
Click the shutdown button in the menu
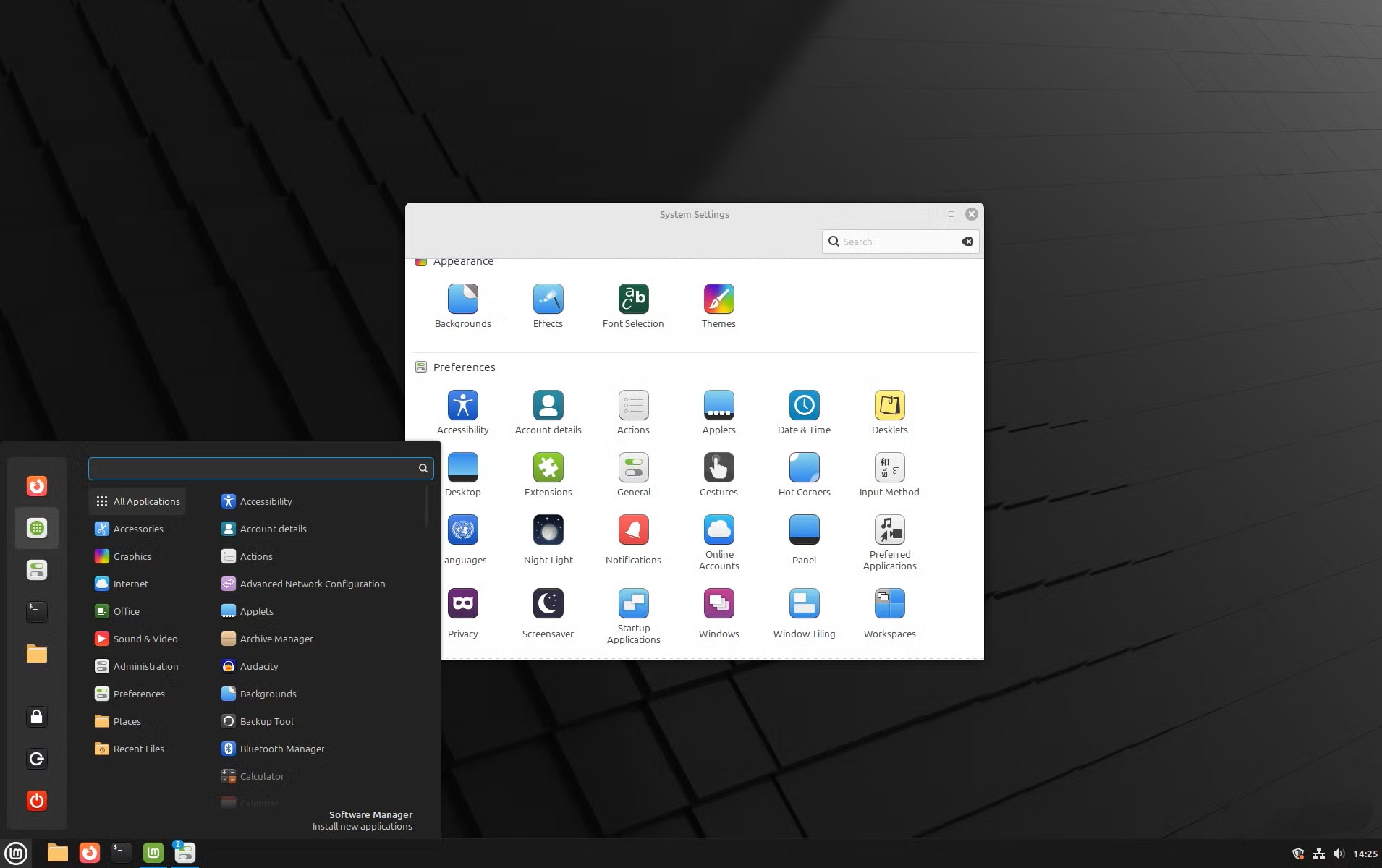point(36,800)
